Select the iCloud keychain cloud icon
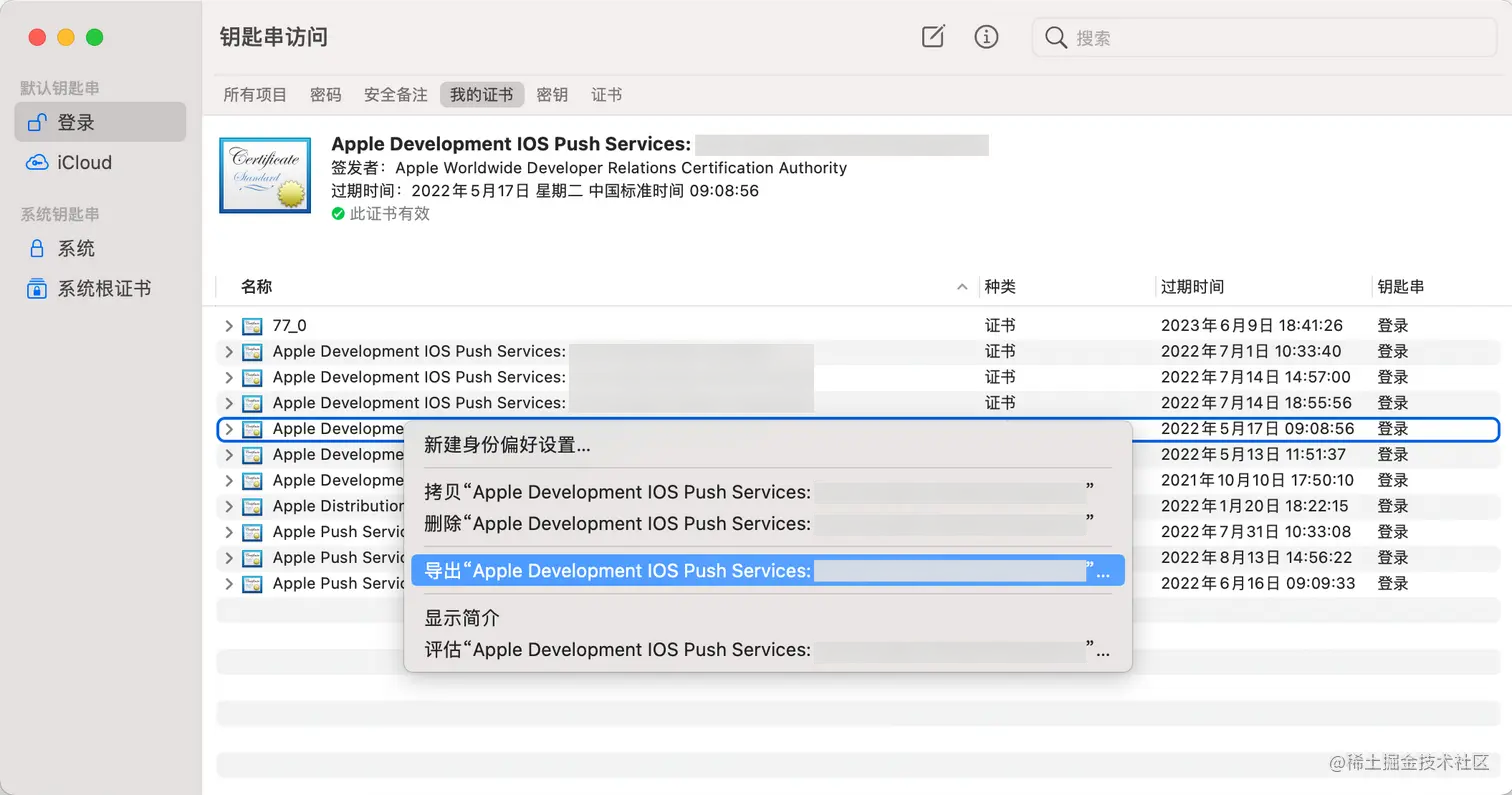 [37, 163]
